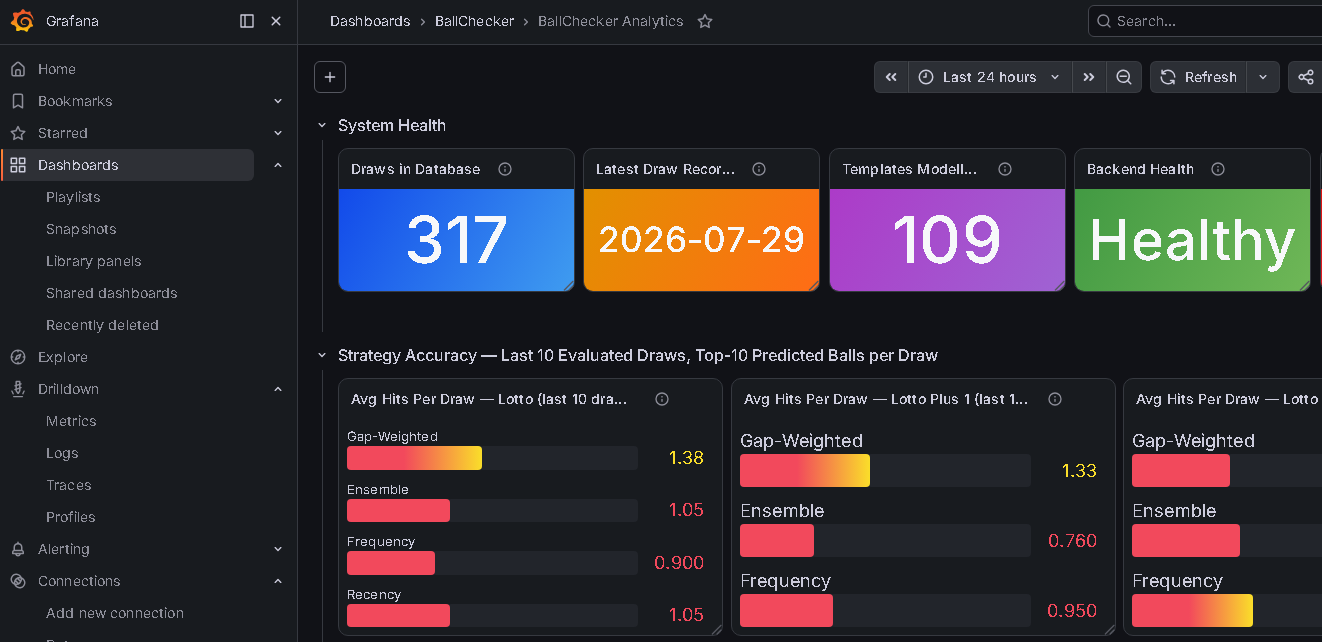Click the Starred star icon
The image size is (1322, 642).
[x=18, y=133]
